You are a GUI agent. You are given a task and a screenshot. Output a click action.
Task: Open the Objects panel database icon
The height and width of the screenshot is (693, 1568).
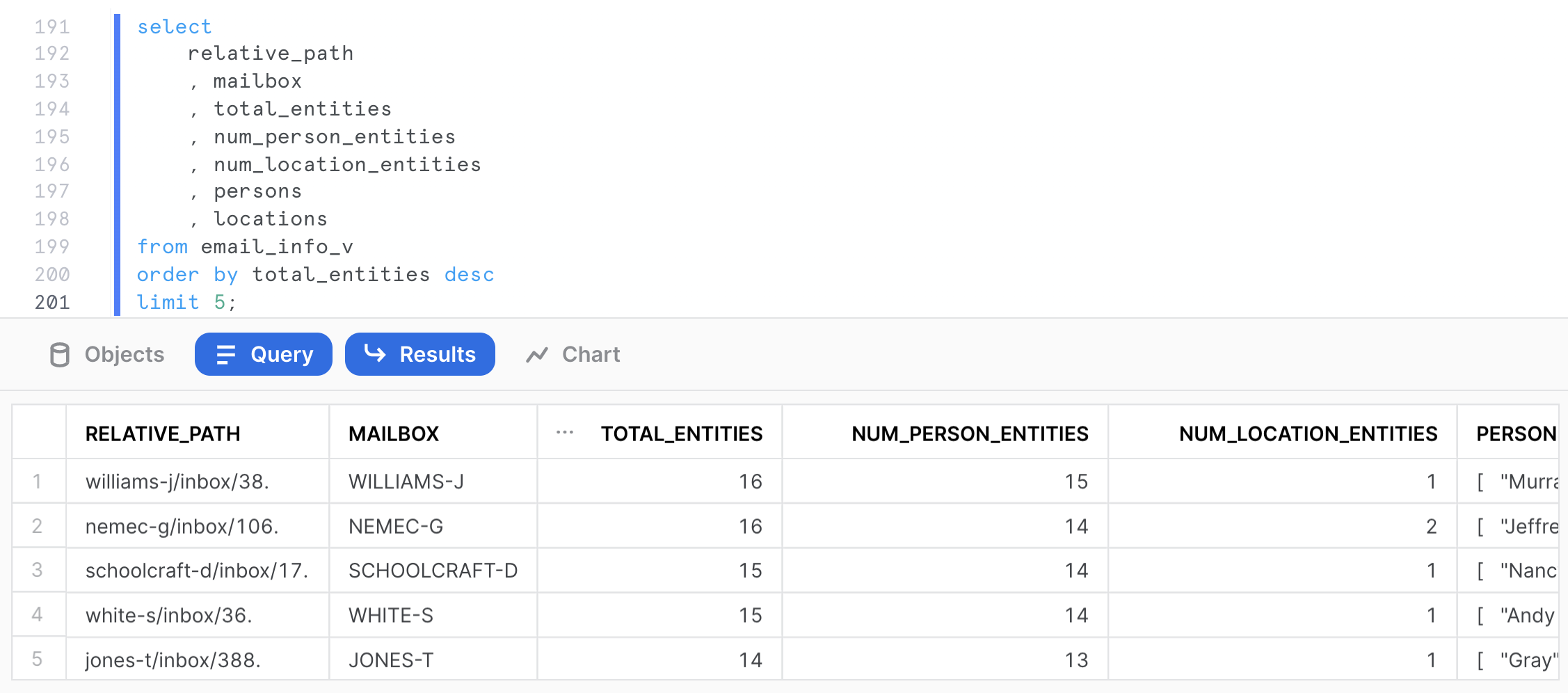click(60, 355)
